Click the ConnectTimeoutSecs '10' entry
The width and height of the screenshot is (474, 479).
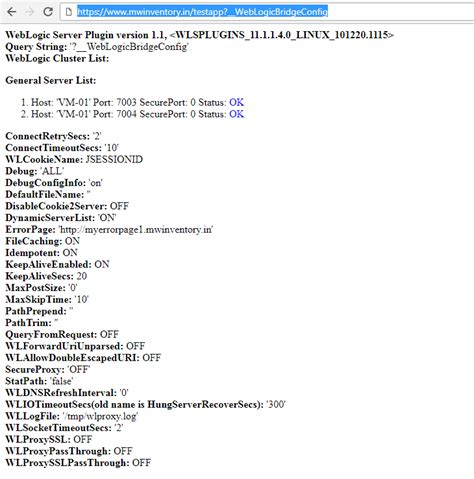pos(62,148)
